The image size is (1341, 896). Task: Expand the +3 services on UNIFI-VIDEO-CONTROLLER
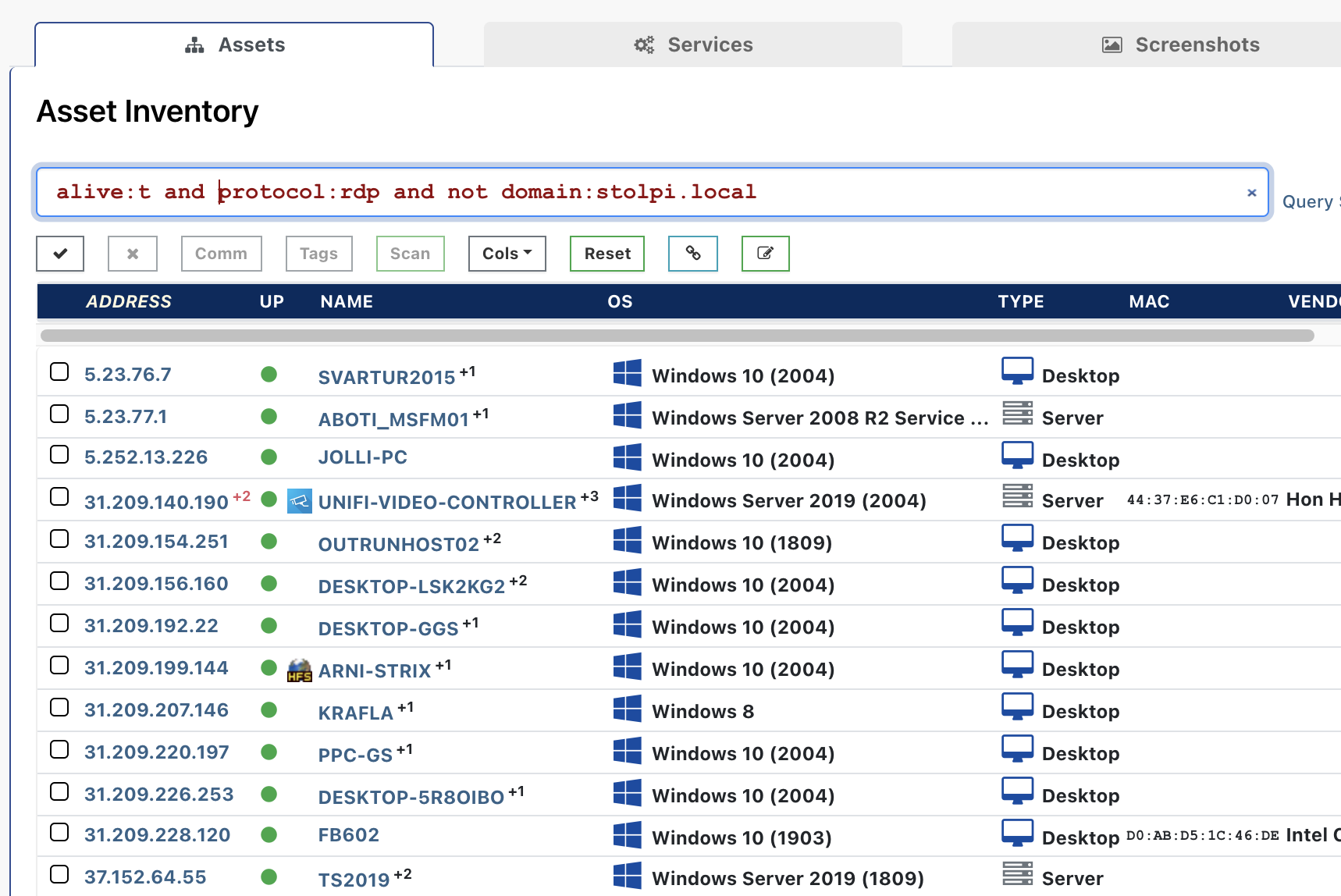[x=589, y=495]
